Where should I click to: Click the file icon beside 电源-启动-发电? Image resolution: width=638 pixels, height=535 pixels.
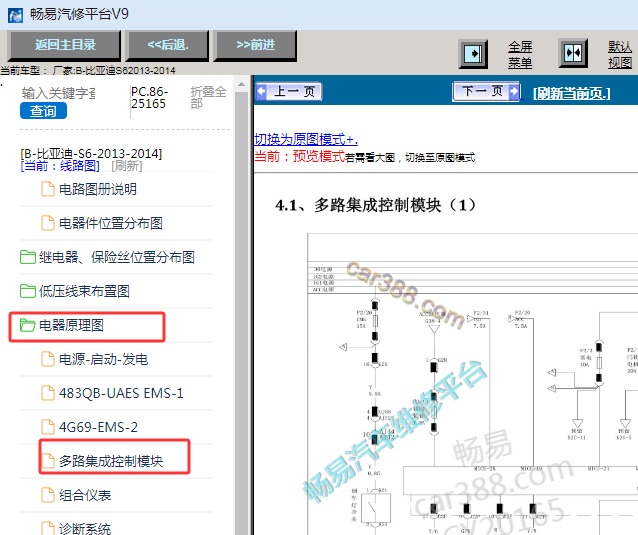click(48, 359)
